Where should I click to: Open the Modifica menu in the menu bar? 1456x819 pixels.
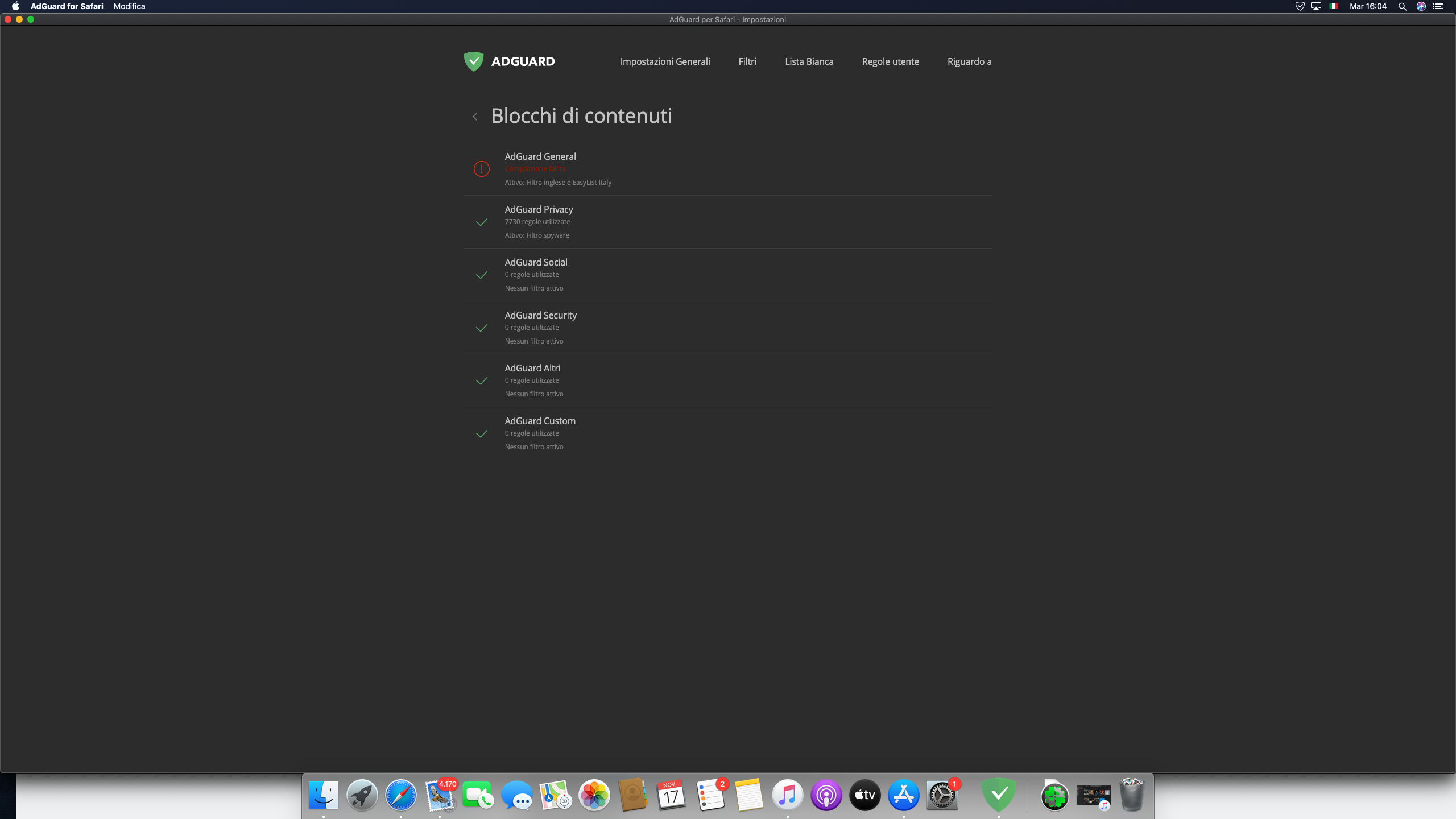pos(129,6)
